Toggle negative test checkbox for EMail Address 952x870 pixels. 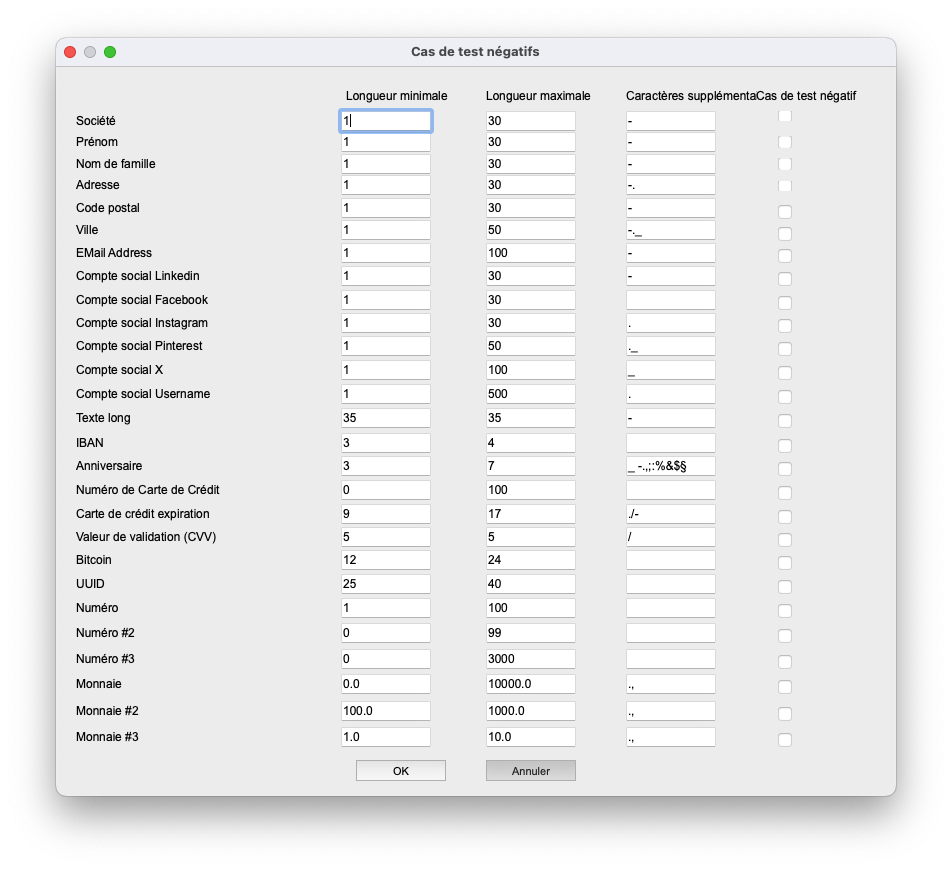pos(785,256)
